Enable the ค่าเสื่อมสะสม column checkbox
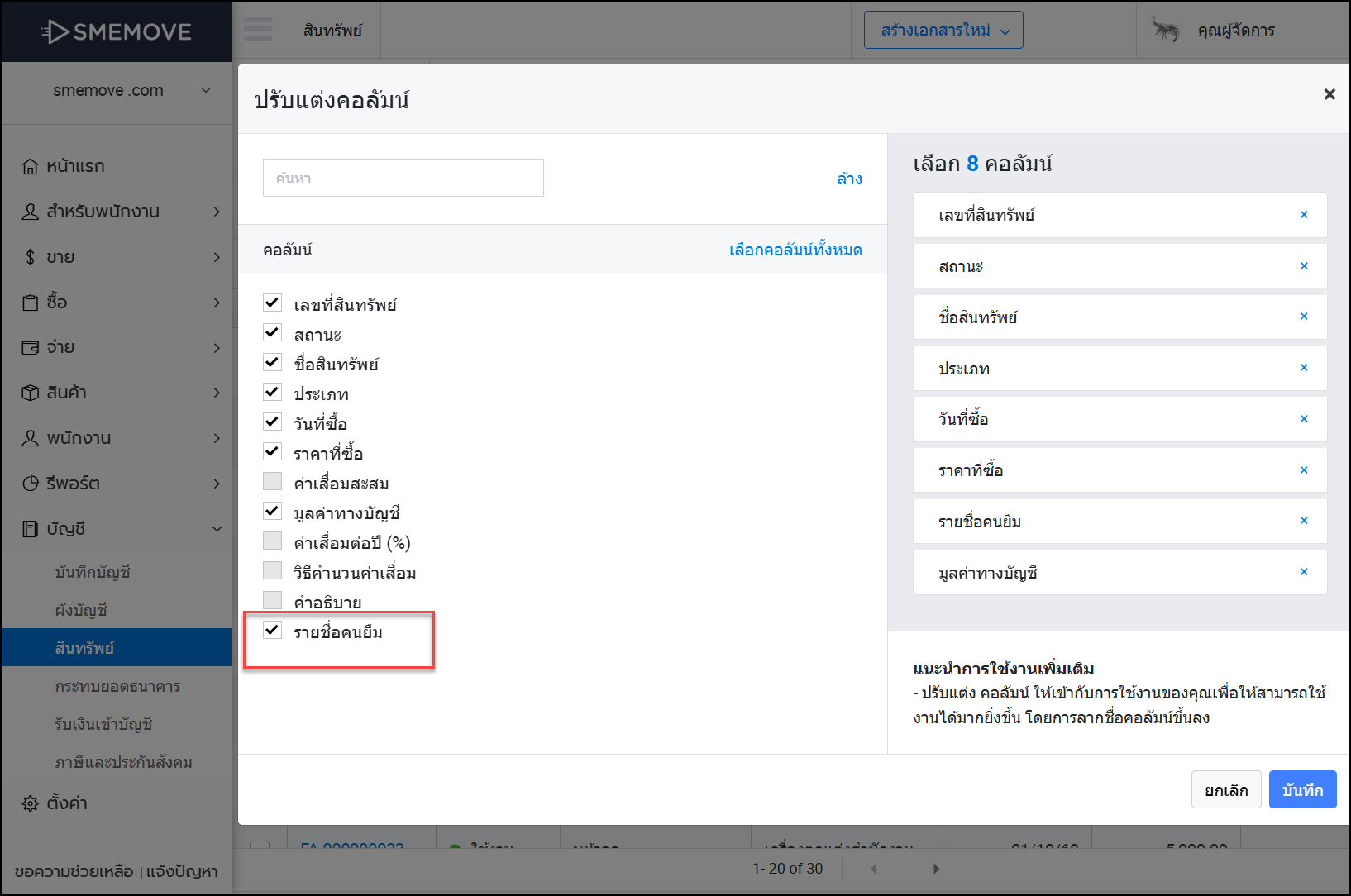Screen dimensions: 1351x896 [272, 482]
